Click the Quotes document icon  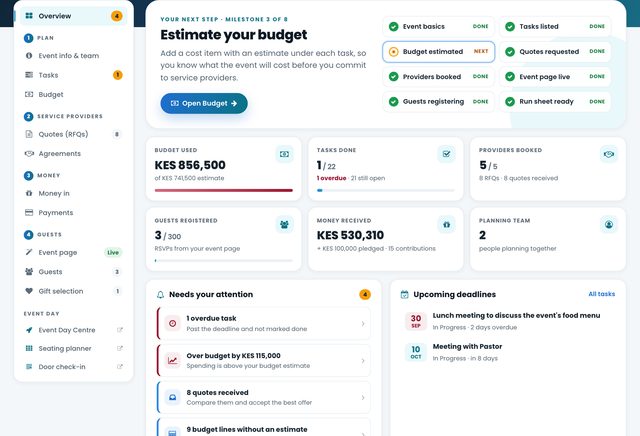(29, 134)
